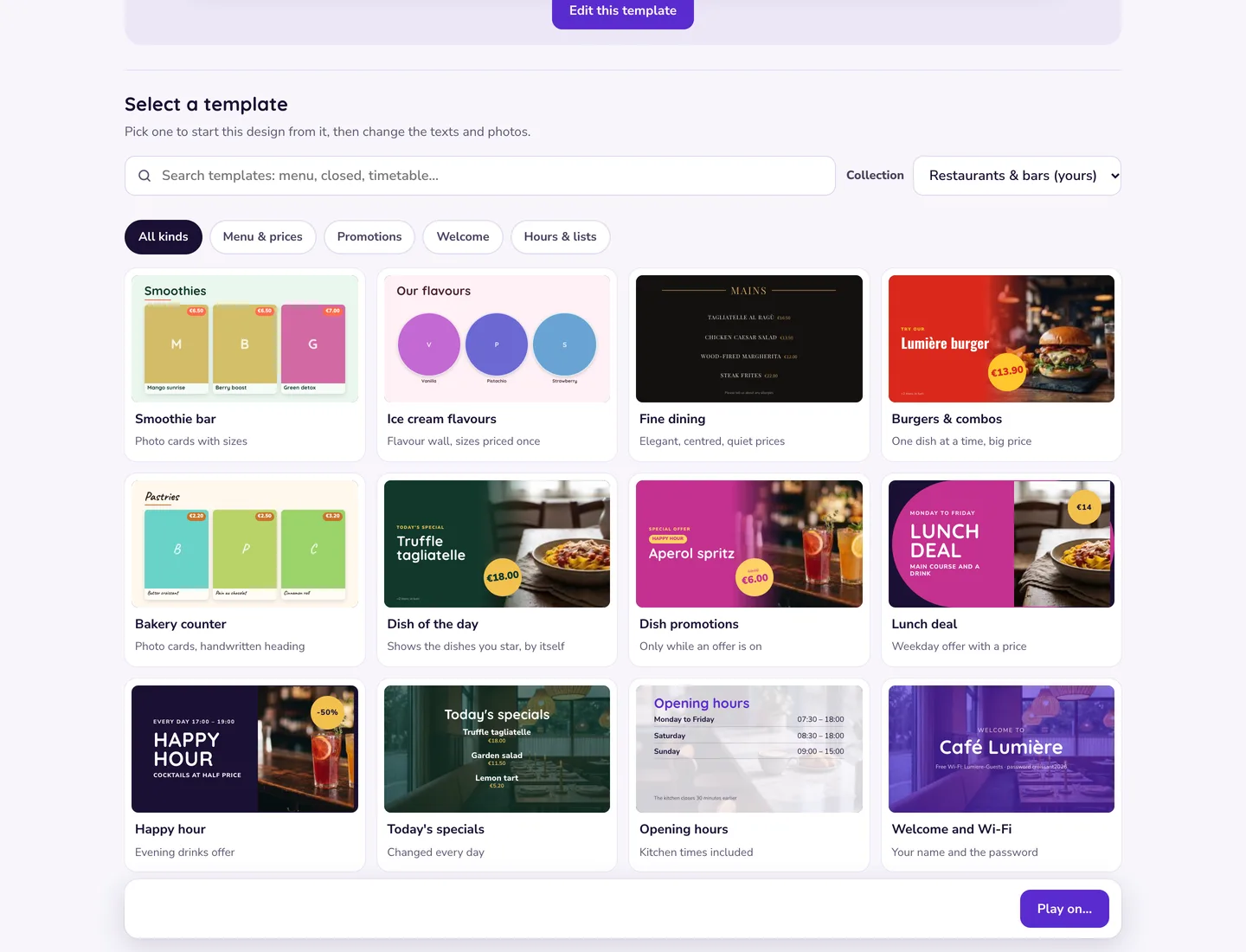Click the Play on... button
This screenshot has height=952, width=1246.
(x=1064, y=909)
